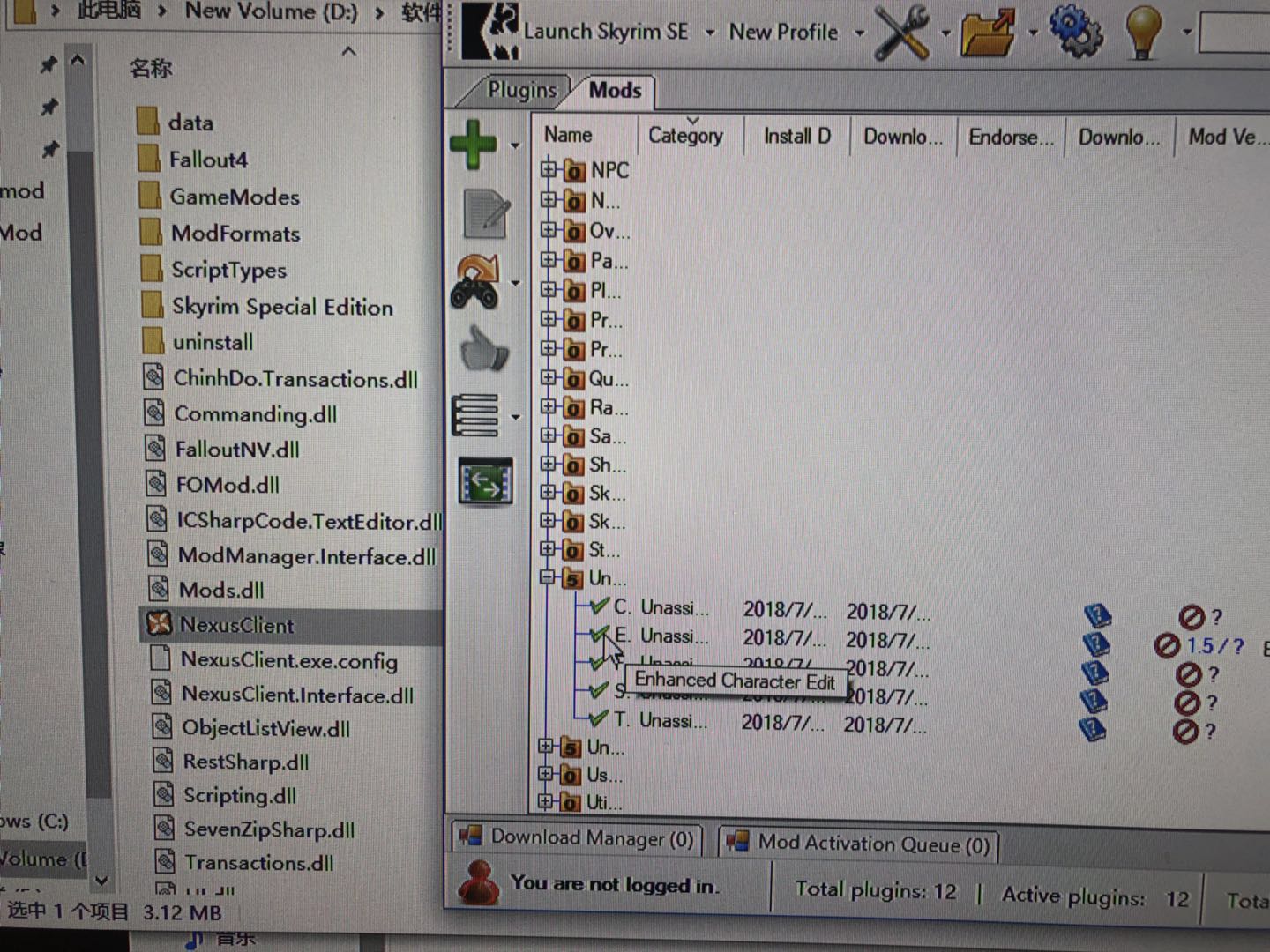The image size is (1270, 952).
Task: Switch to the Plugins tab
Action: pyautogui.click(x=522, y=89)
